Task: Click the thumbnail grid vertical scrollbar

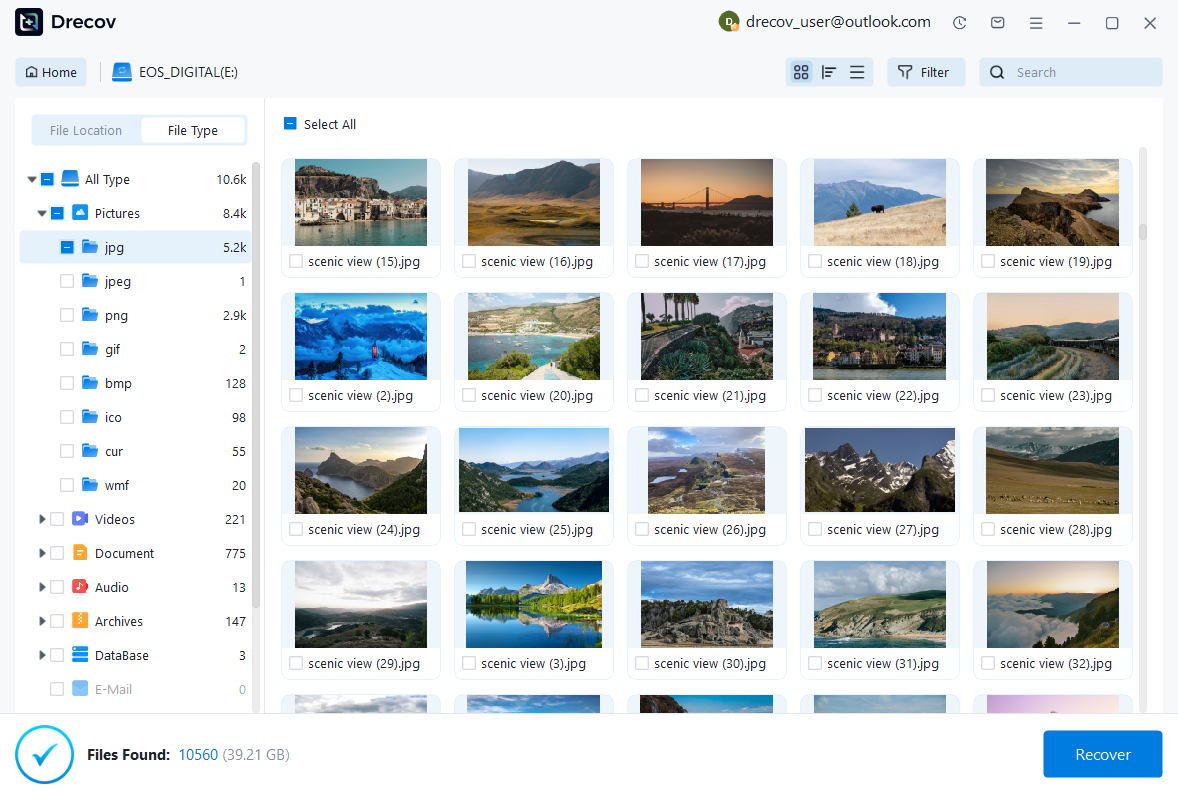Action: (x=1143, y=232)
